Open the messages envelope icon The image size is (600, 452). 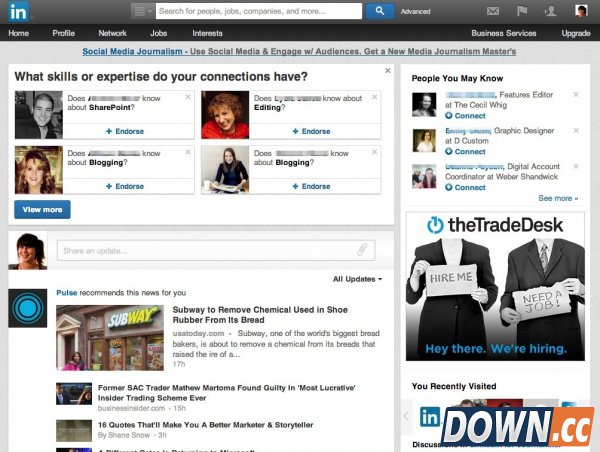(492, 12)
